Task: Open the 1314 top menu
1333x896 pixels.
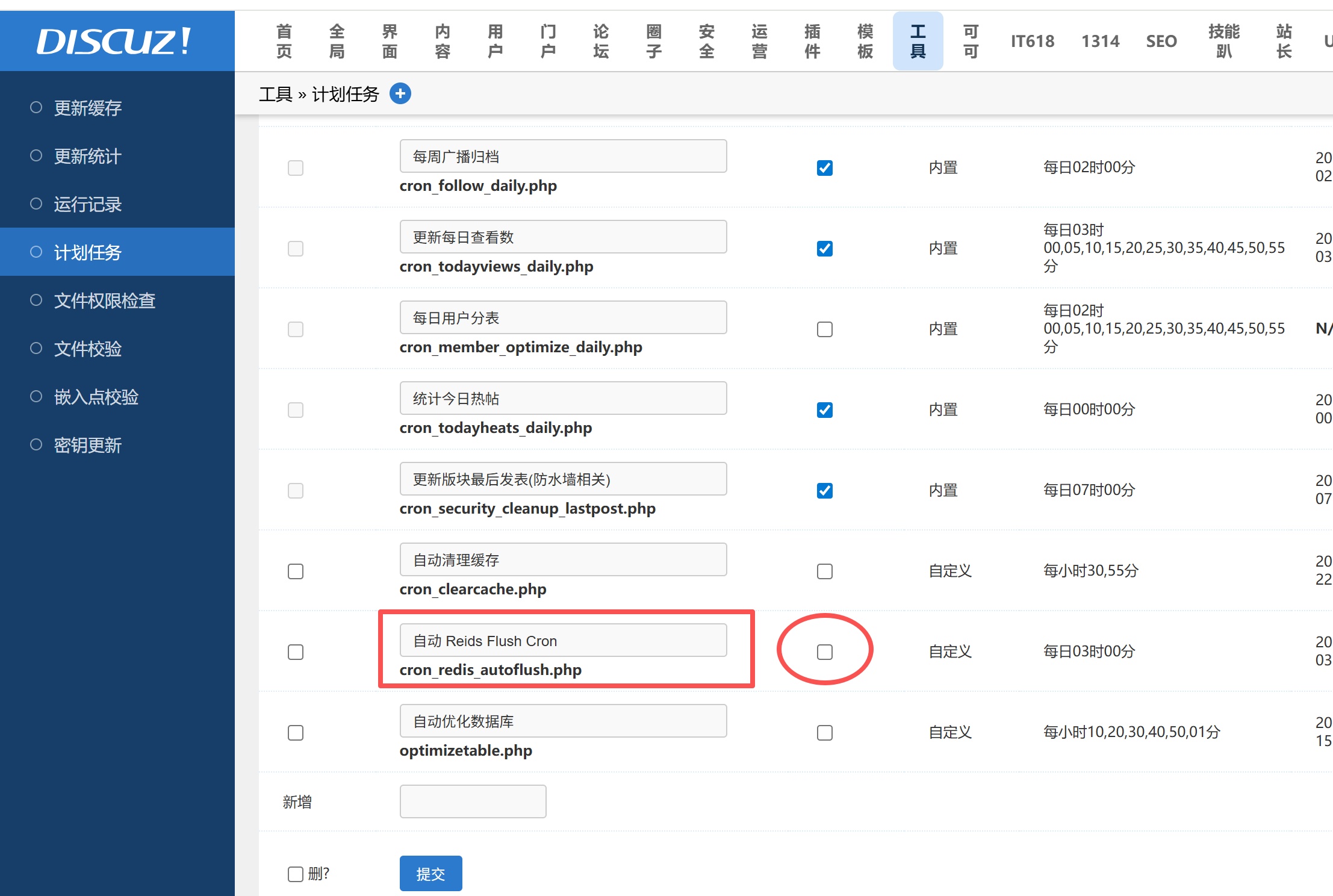Action: tap(1101, 41)
